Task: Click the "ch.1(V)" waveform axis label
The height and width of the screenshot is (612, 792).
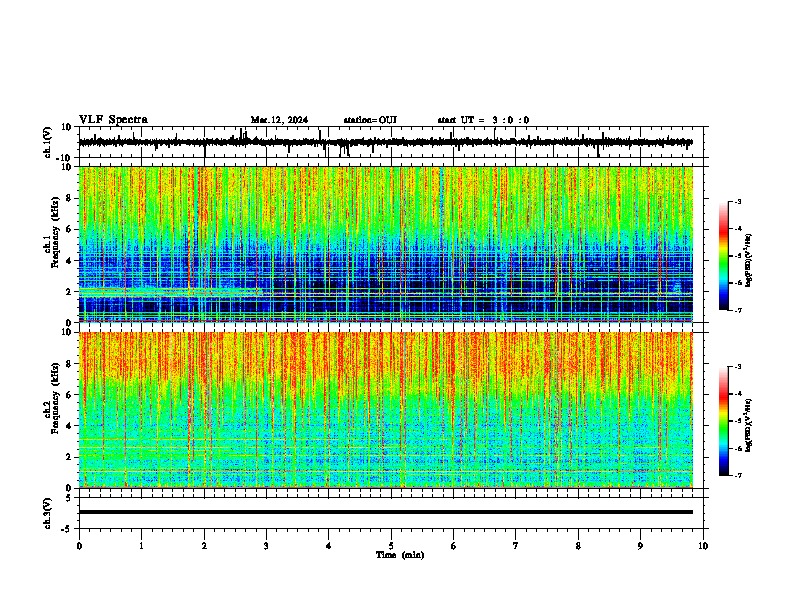Action: point(48,142)
